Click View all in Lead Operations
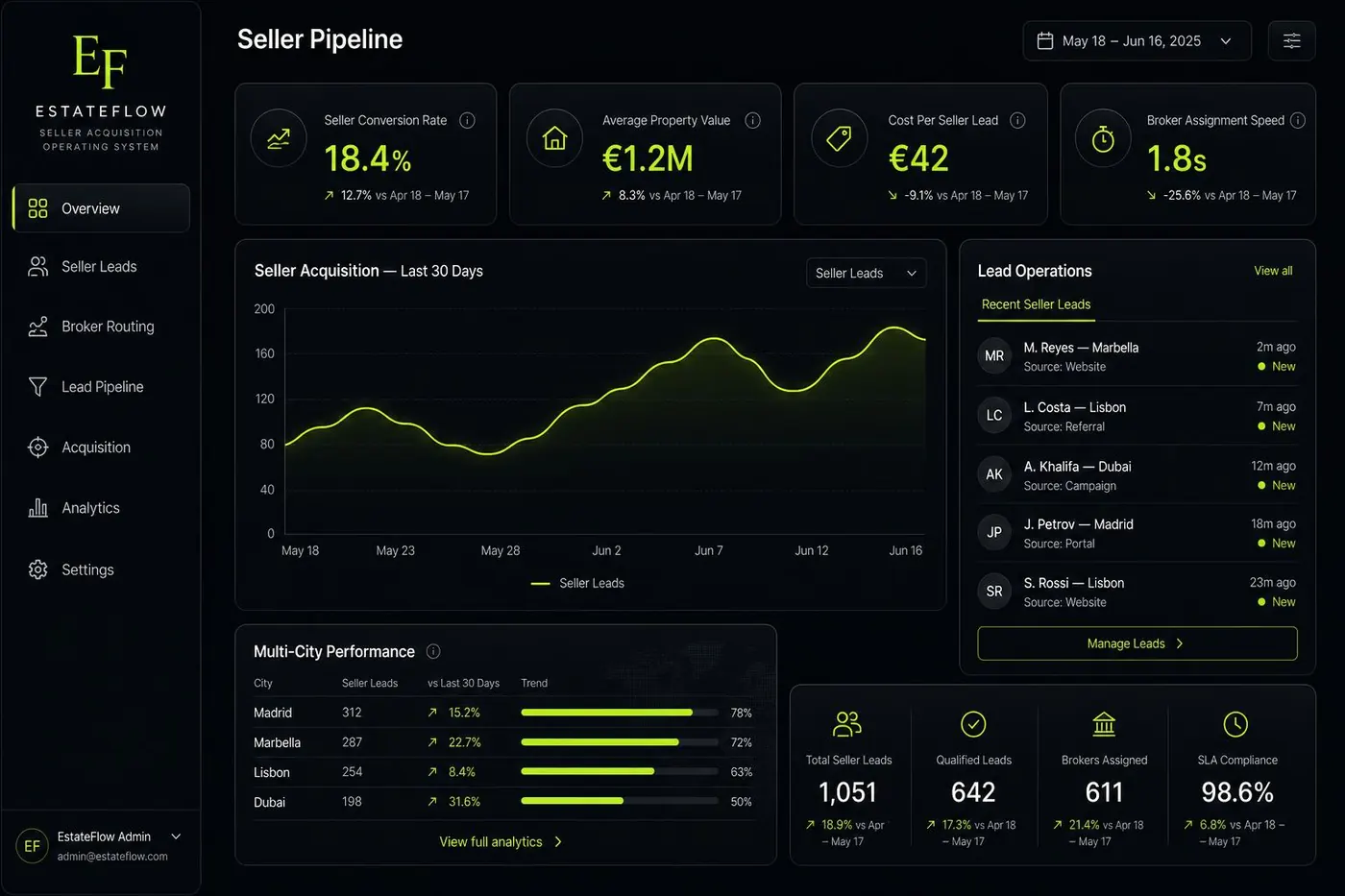The height and width of the screenshot is (896, 1345). 1273,271
